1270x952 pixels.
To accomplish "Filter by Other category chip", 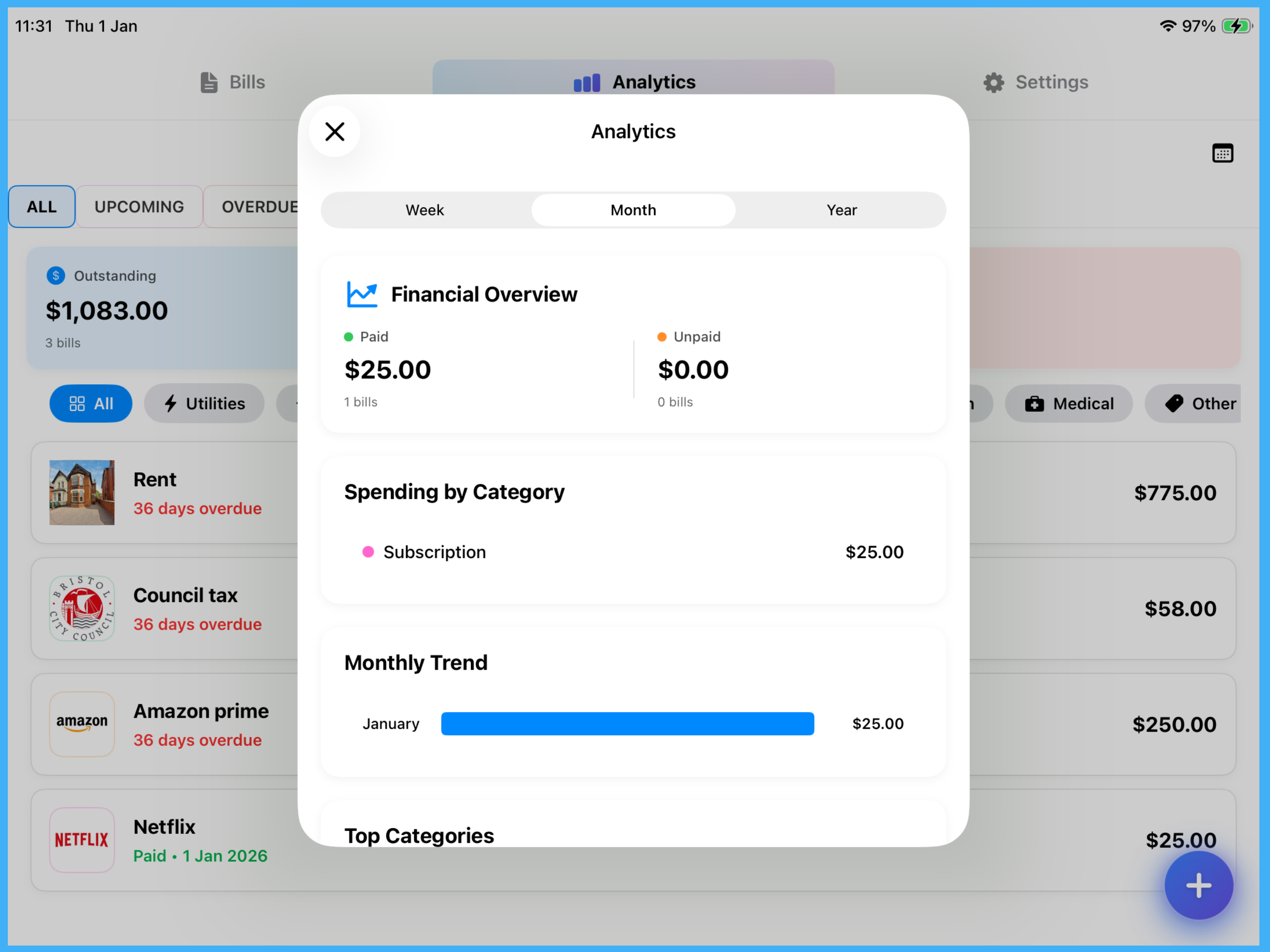I will [1193, 404].
